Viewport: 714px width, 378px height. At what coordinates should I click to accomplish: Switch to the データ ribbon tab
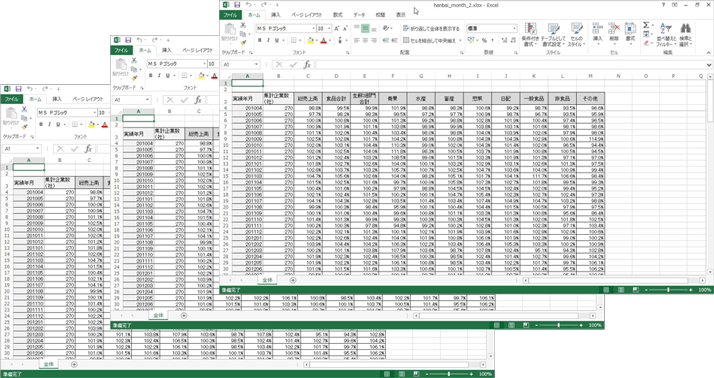point(359,15)
